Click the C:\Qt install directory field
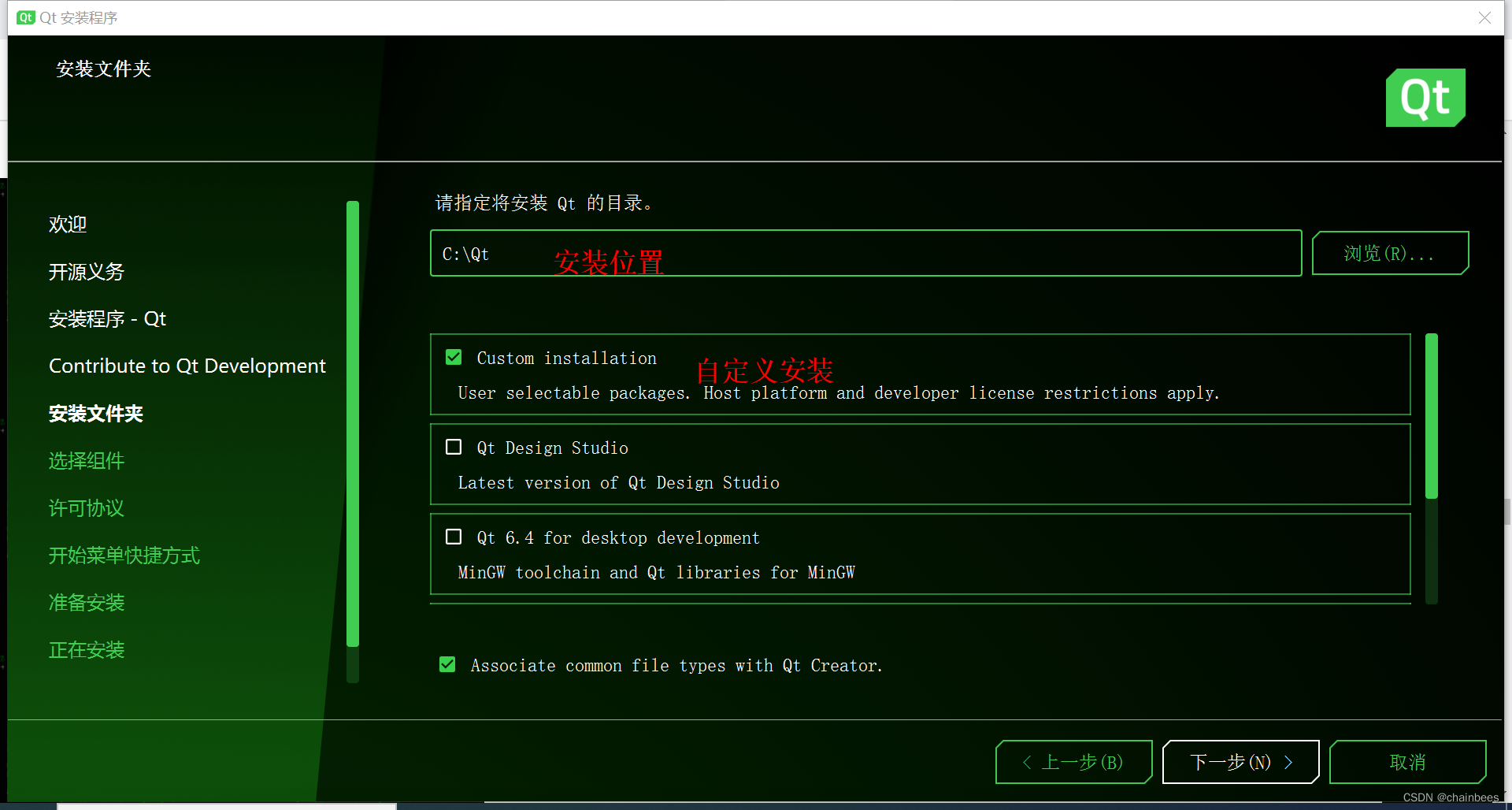1512x810 pixels. [865, 253]
